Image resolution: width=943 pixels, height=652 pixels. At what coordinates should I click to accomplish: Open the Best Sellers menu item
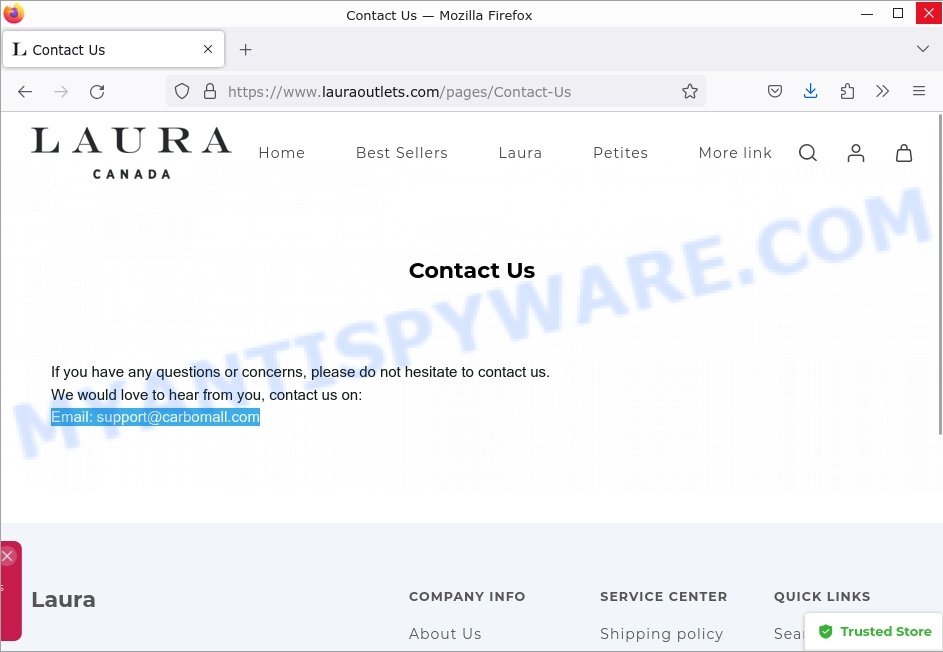(x=402, y=153)
